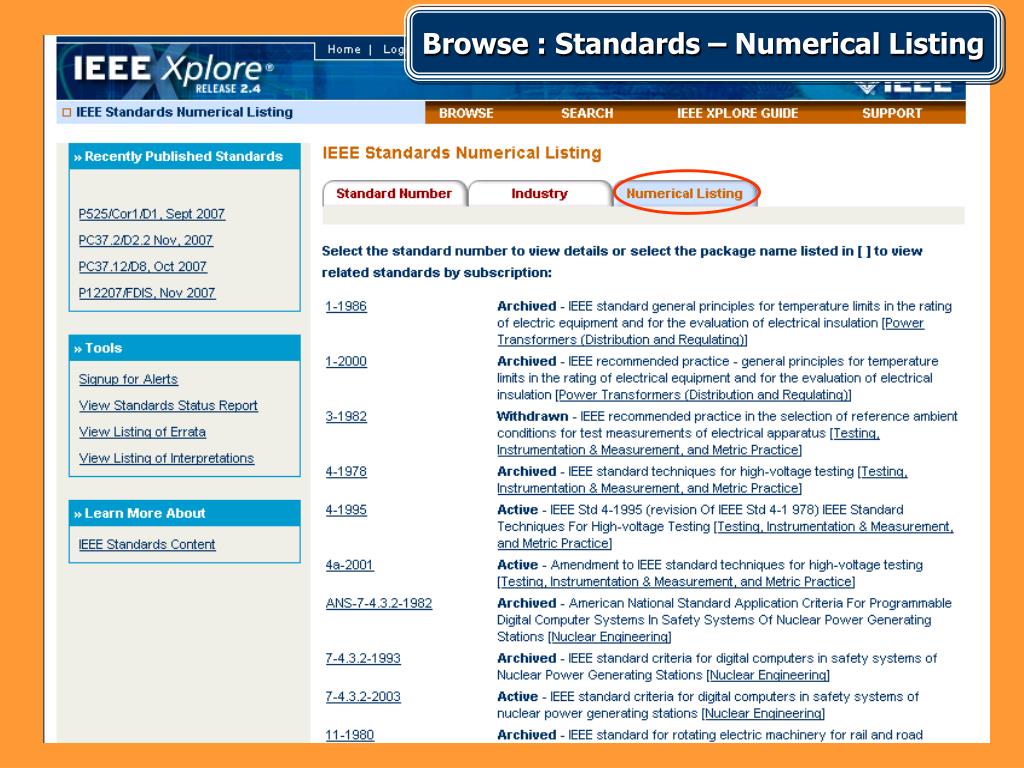The height and width of the screenshot is (768, 1024).
Task: Open the SEARCH menu
Action: pyautogui.click(x=586, y=113)
